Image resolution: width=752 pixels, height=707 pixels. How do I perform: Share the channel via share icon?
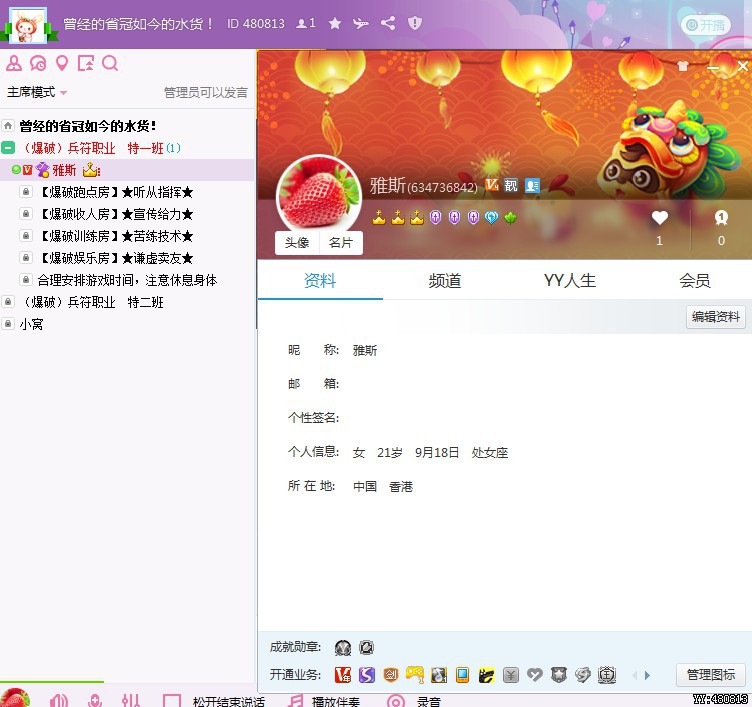coord(388,23)
